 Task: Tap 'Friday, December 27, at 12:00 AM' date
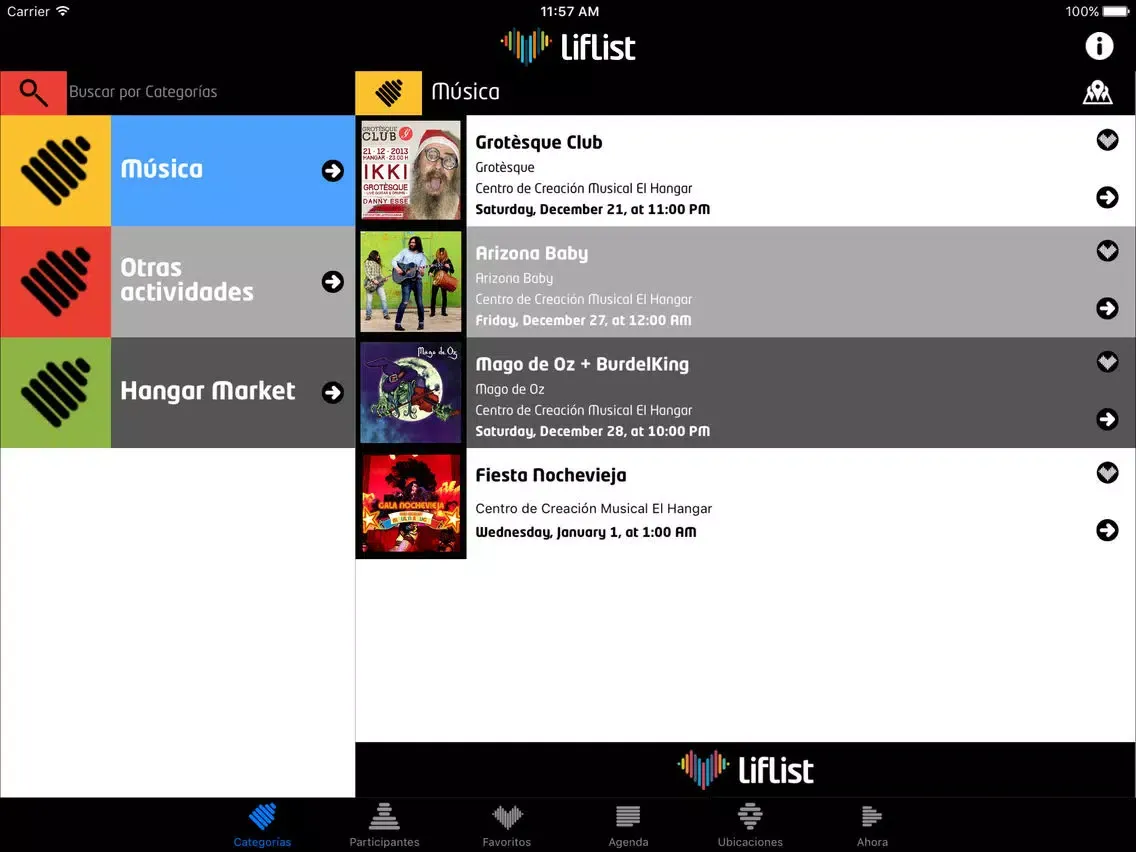[x=583, y=320]
